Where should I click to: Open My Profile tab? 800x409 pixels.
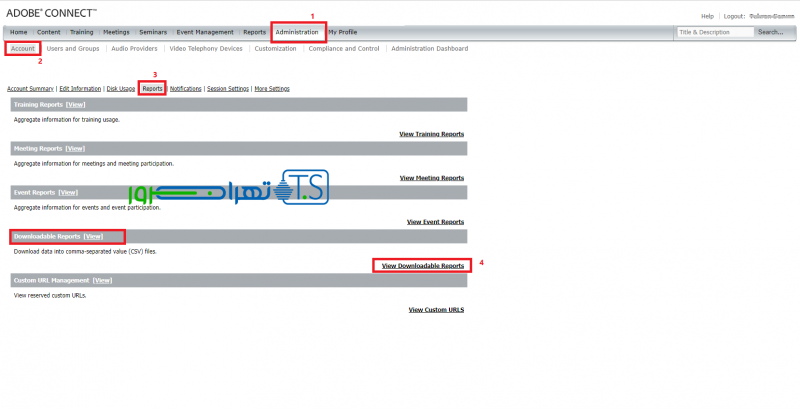click(343, 32)
